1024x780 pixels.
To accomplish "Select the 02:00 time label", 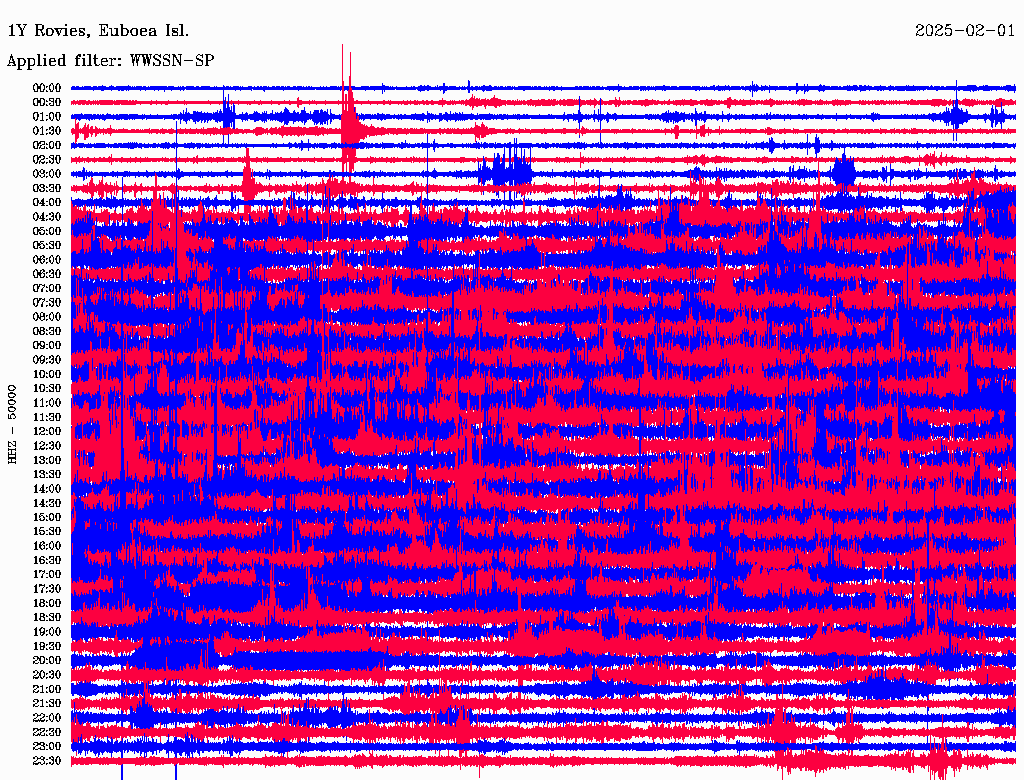I will (x=47, y=145).
